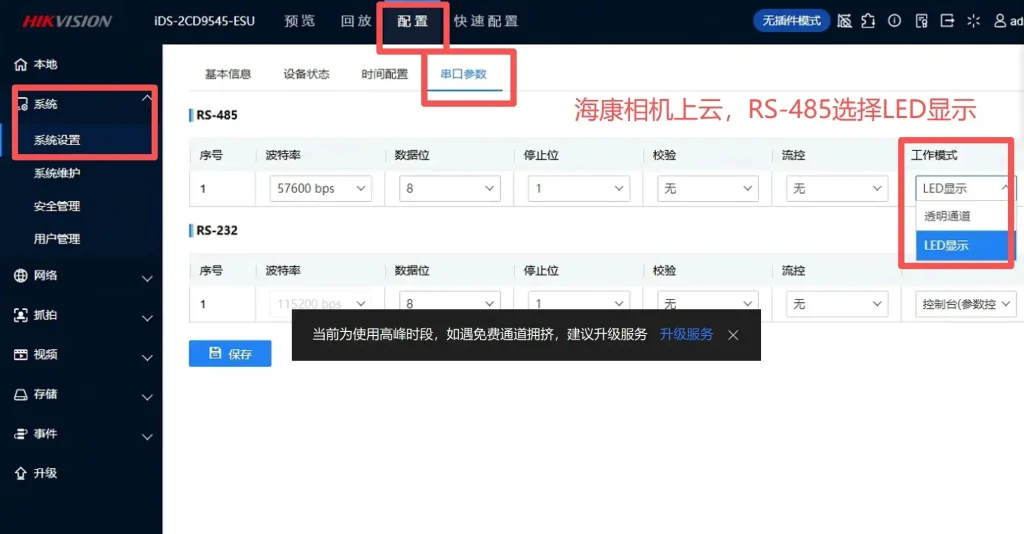Open 快速配置 top navigation tab
The height and width of the screenshot is (534, 1024).
pos(487,21)
